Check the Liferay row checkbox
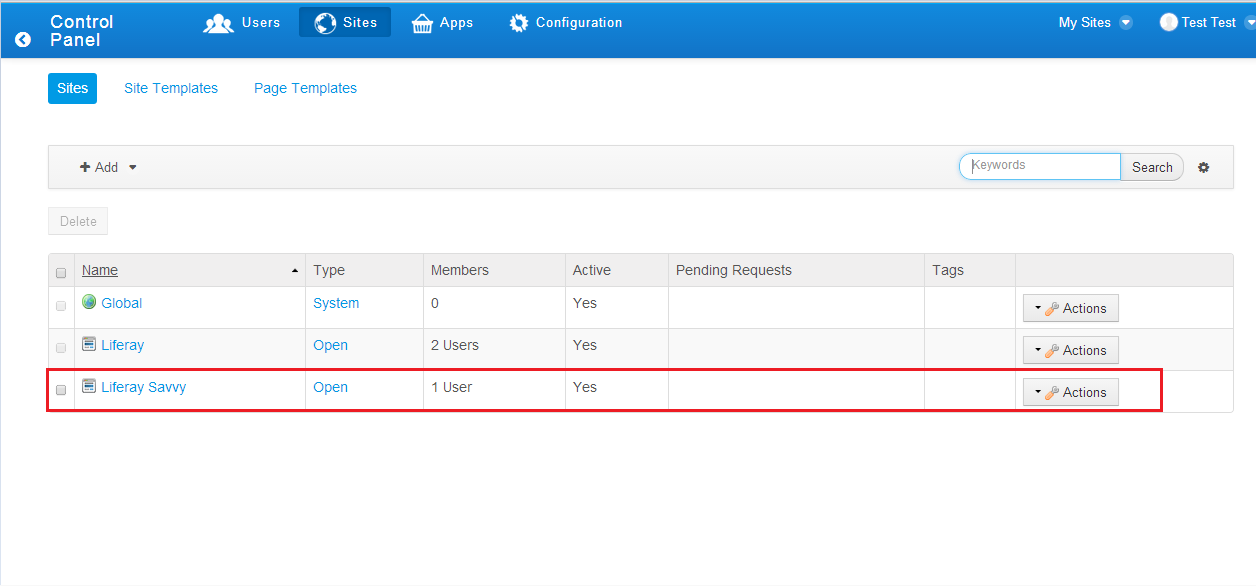Viewport: 1256px width, 586px height. click(x=61, y=347)
